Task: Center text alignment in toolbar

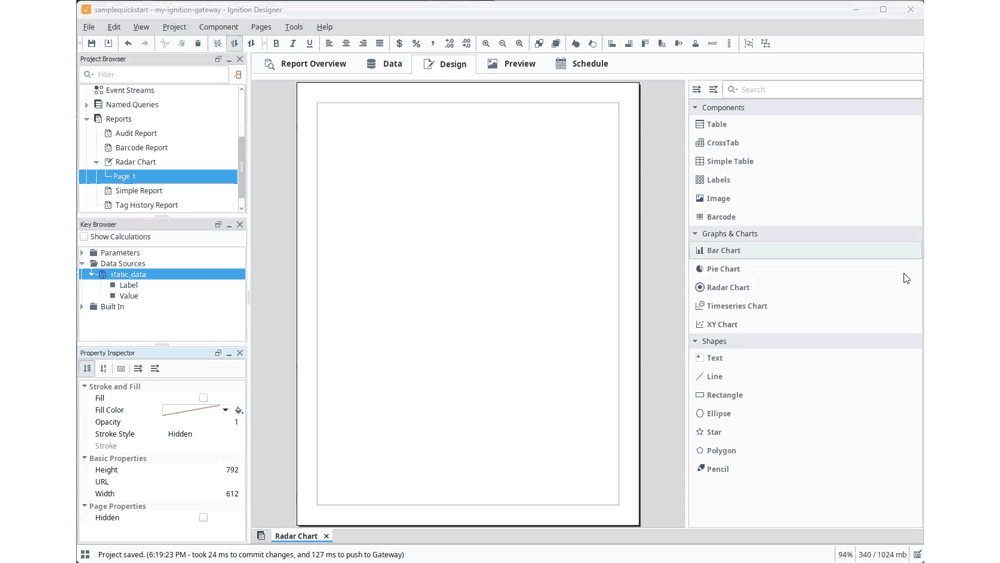Action: click(x=346, y=43)
